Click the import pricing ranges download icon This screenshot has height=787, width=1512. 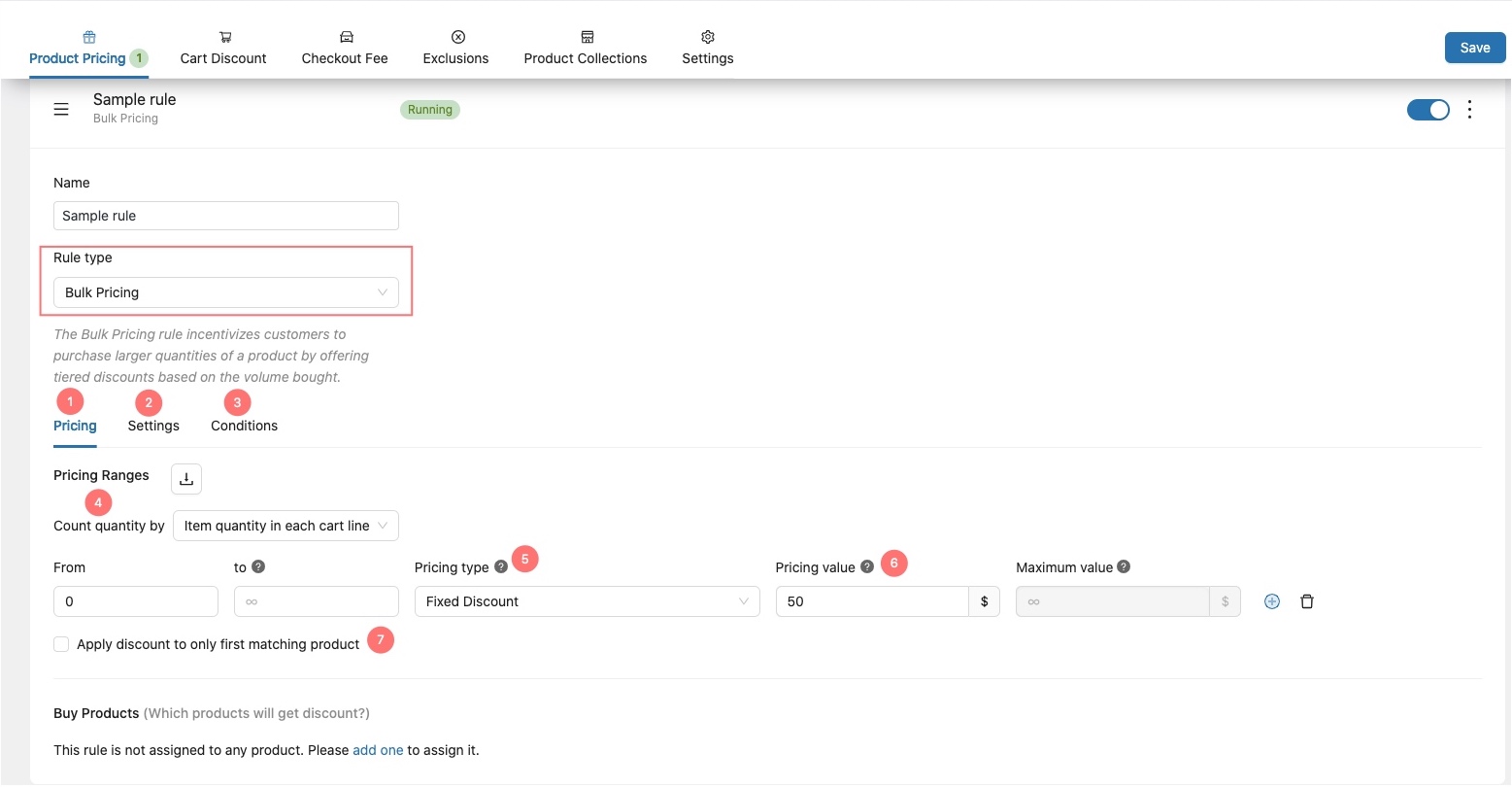tap(186, 479)
